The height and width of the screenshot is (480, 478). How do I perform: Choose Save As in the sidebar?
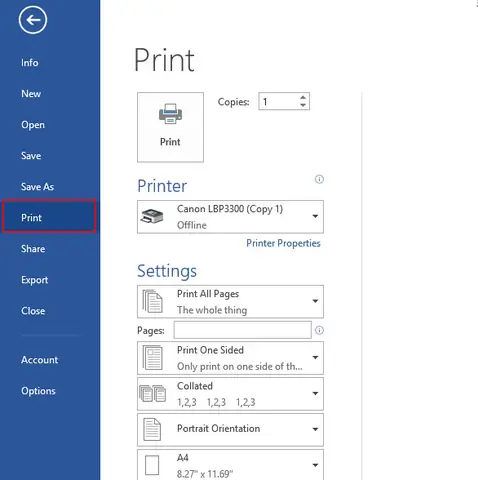[37, 187]
